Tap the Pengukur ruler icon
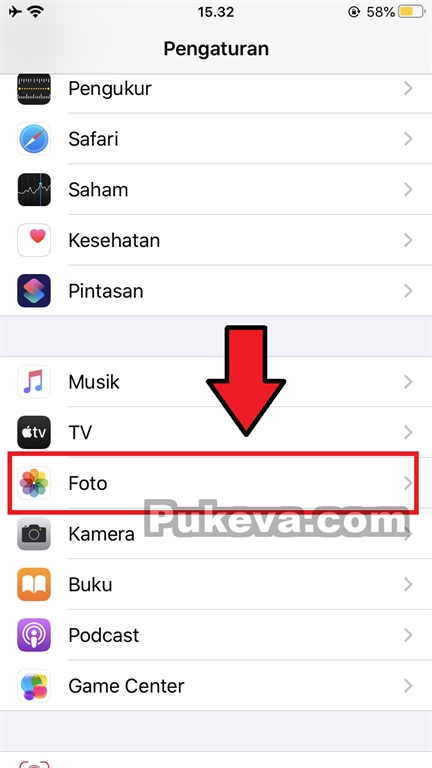Image resolution: width=432 pixels, height=768 pixels. [34, 89]
